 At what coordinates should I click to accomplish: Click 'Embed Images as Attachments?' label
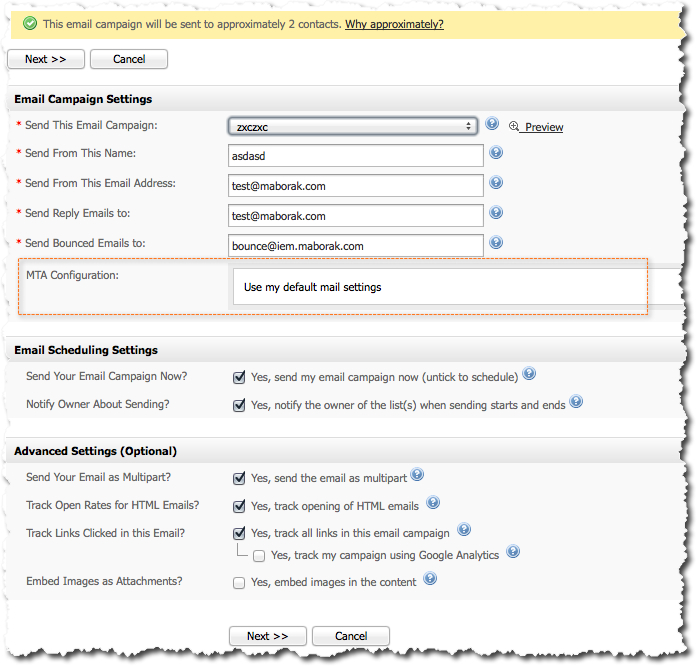click(104, 581)
